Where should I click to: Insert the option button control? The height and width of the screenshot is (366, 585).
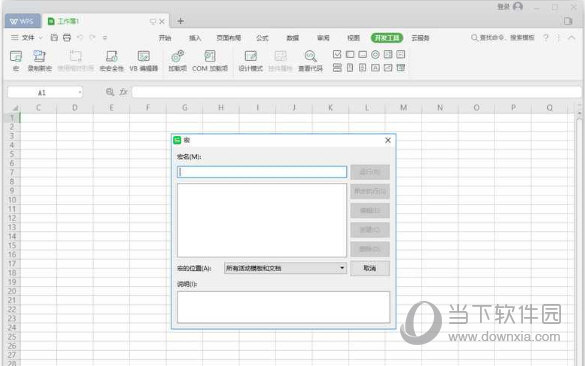(x=375, y=54)
